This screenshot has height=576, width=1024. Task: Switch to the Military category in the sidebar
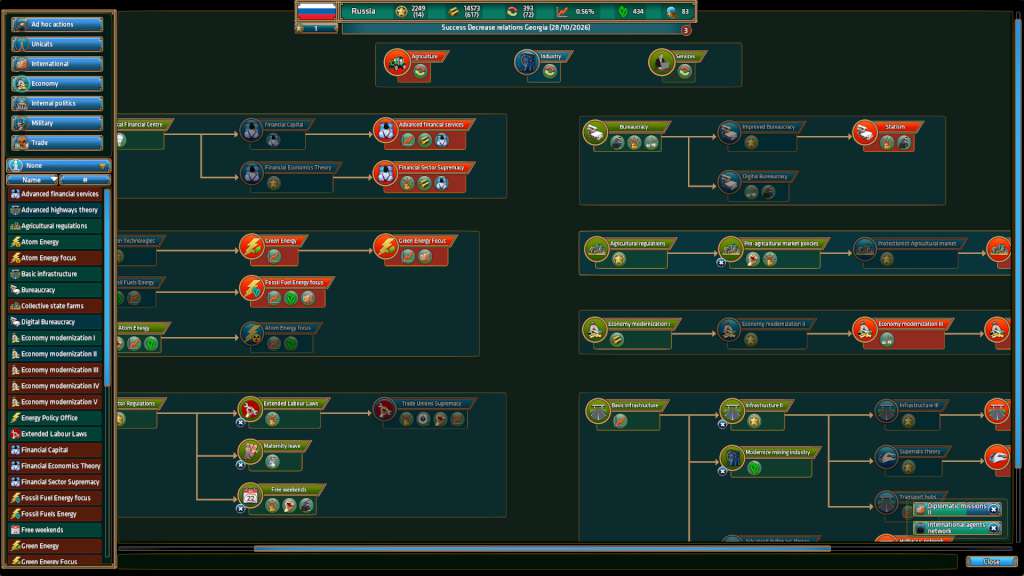click(x=57, y=122)
